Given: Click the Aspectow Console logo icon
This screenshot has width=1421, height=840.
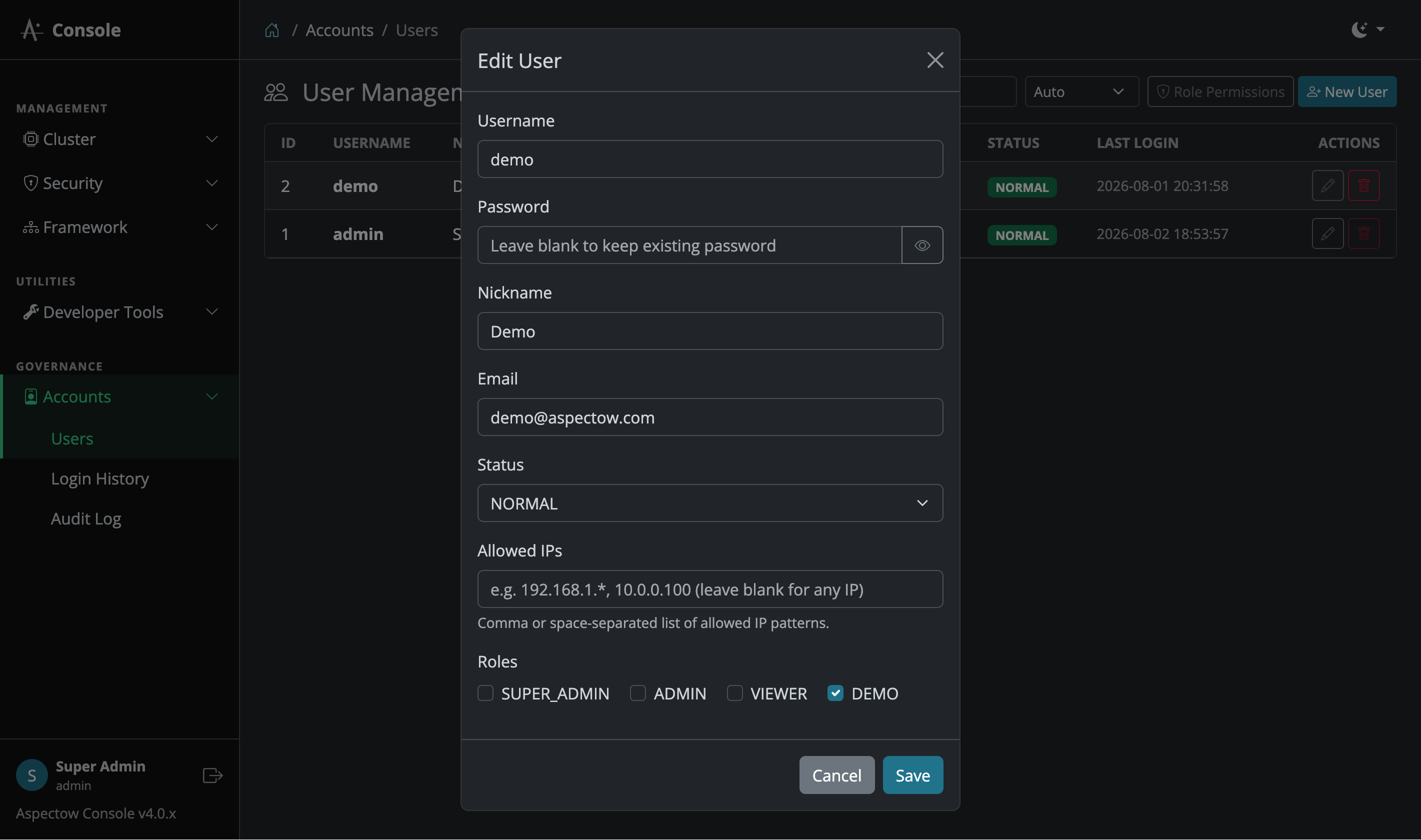Looking at the screenshot, I should [x=31, y=30].
